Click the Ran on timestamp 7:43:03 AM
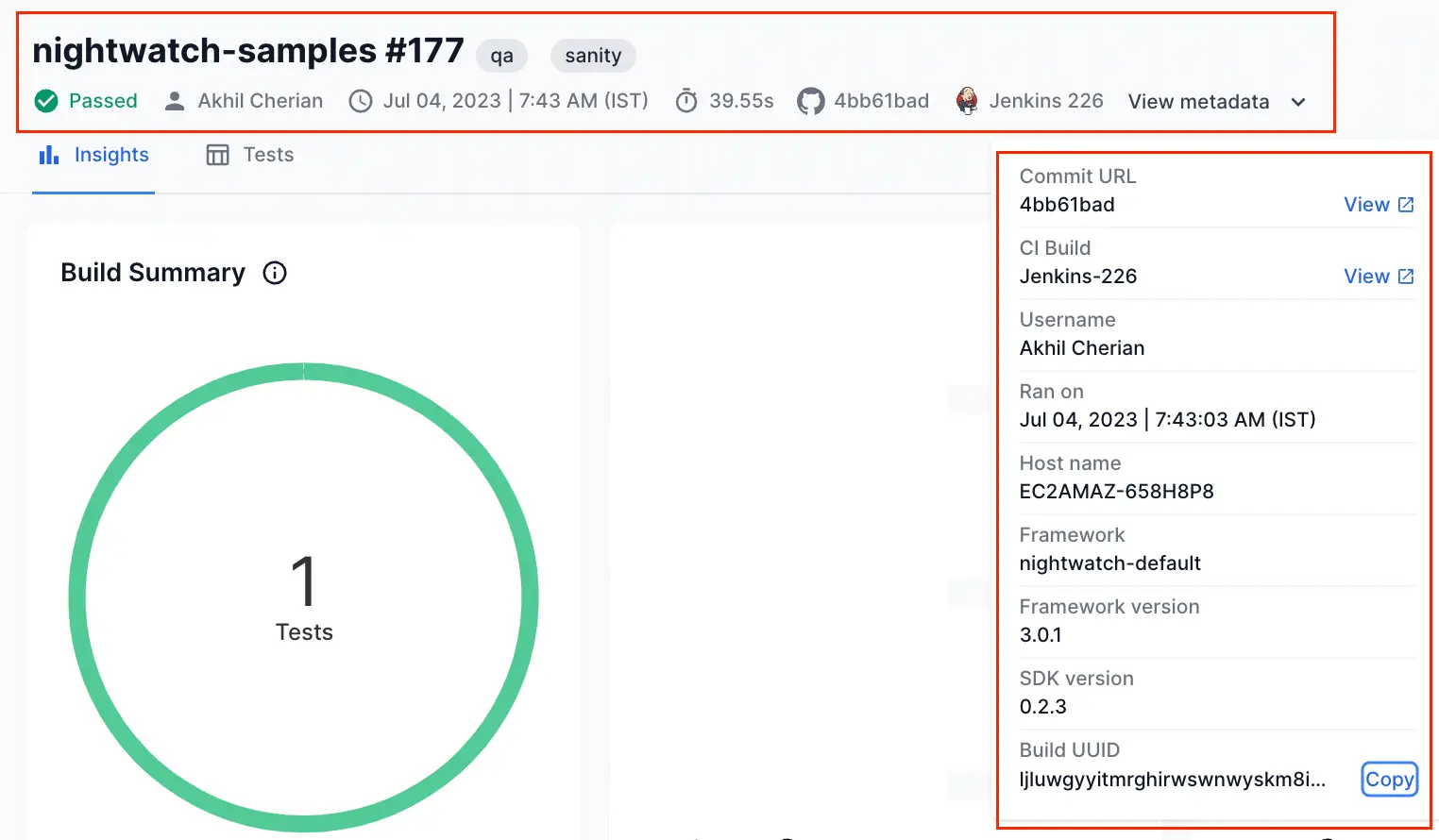 1168,420
